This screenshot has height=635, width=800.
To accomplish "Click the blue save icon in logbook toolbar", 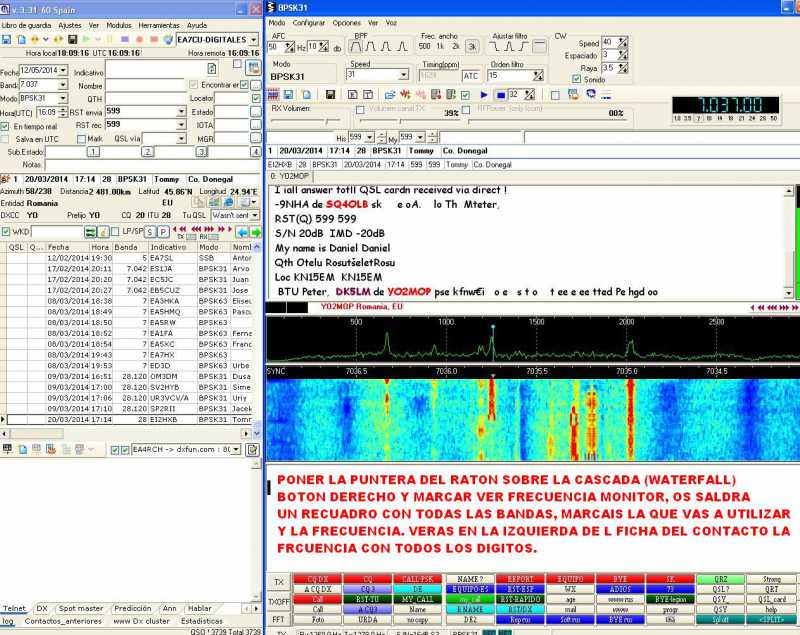I will pos(7,39).
